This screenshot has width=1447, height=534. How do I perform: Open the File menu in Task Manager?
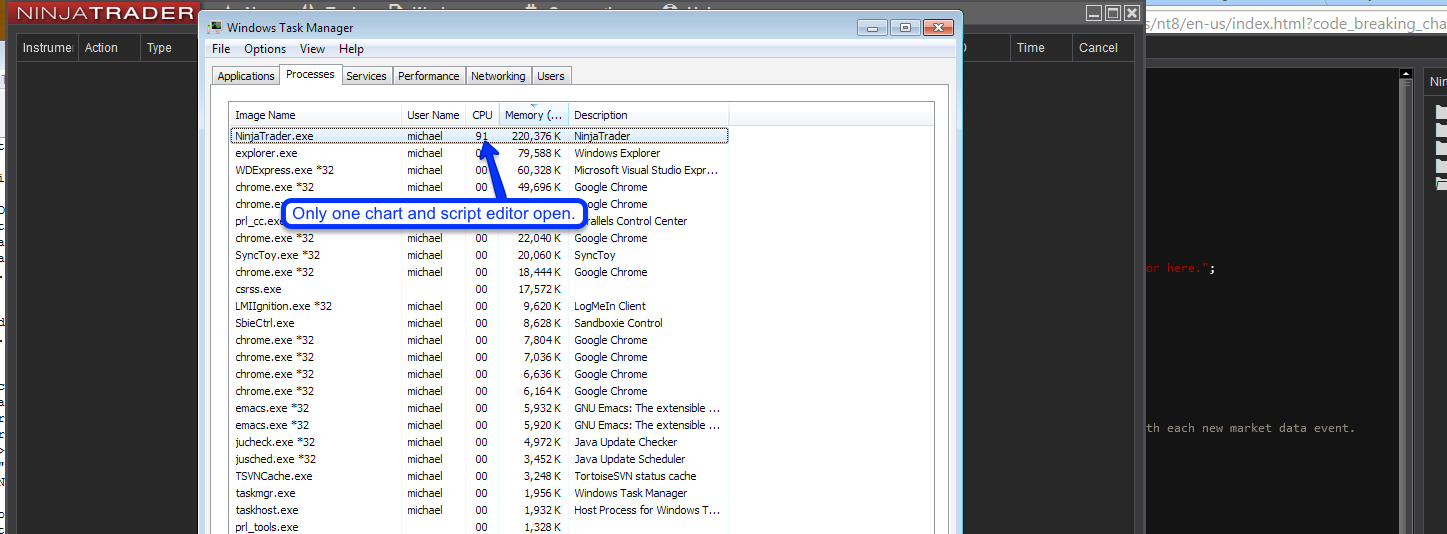coord(221,49)
